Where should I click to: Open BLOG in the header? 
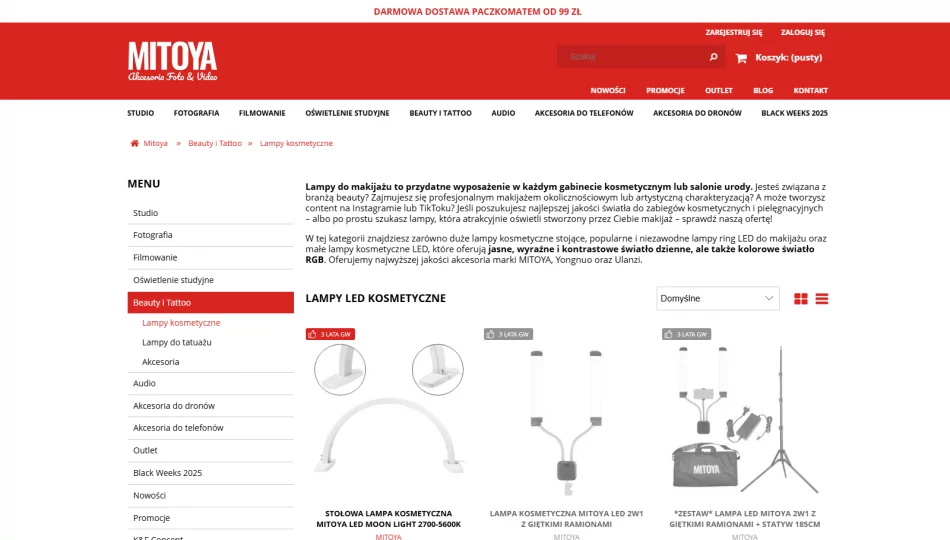(x=763, y=90)
